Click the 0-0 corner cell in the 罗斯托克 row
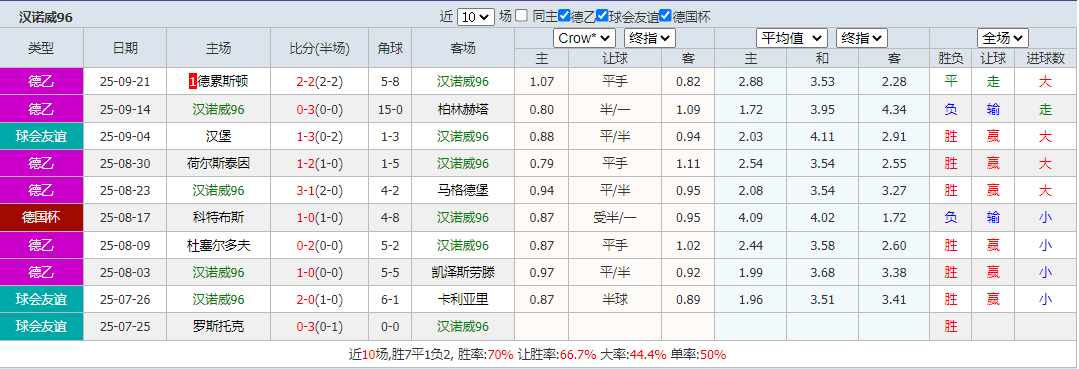 tap(389, 327)
